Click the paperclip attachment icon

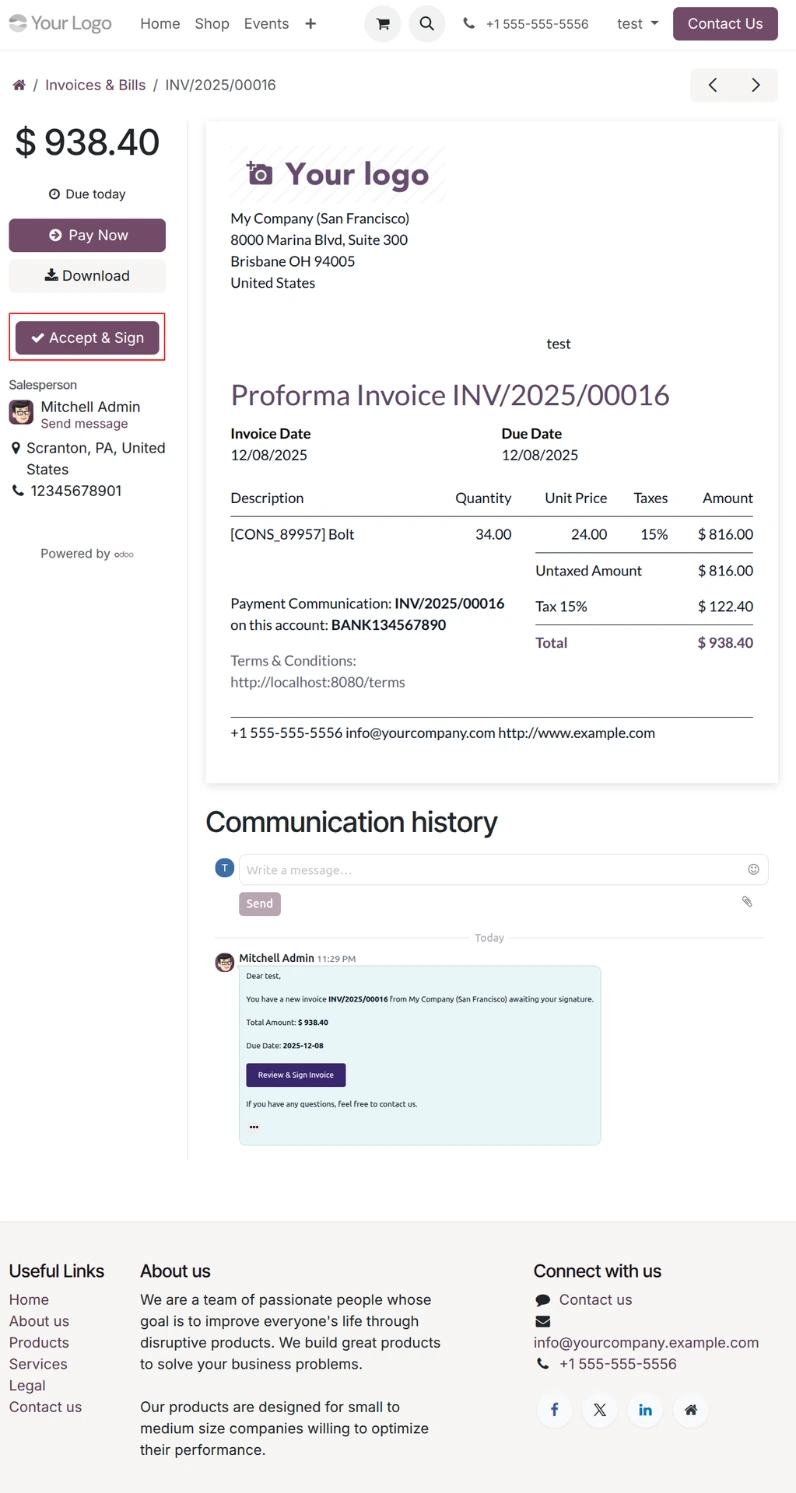pyautogui.click(x=746, y=902)
